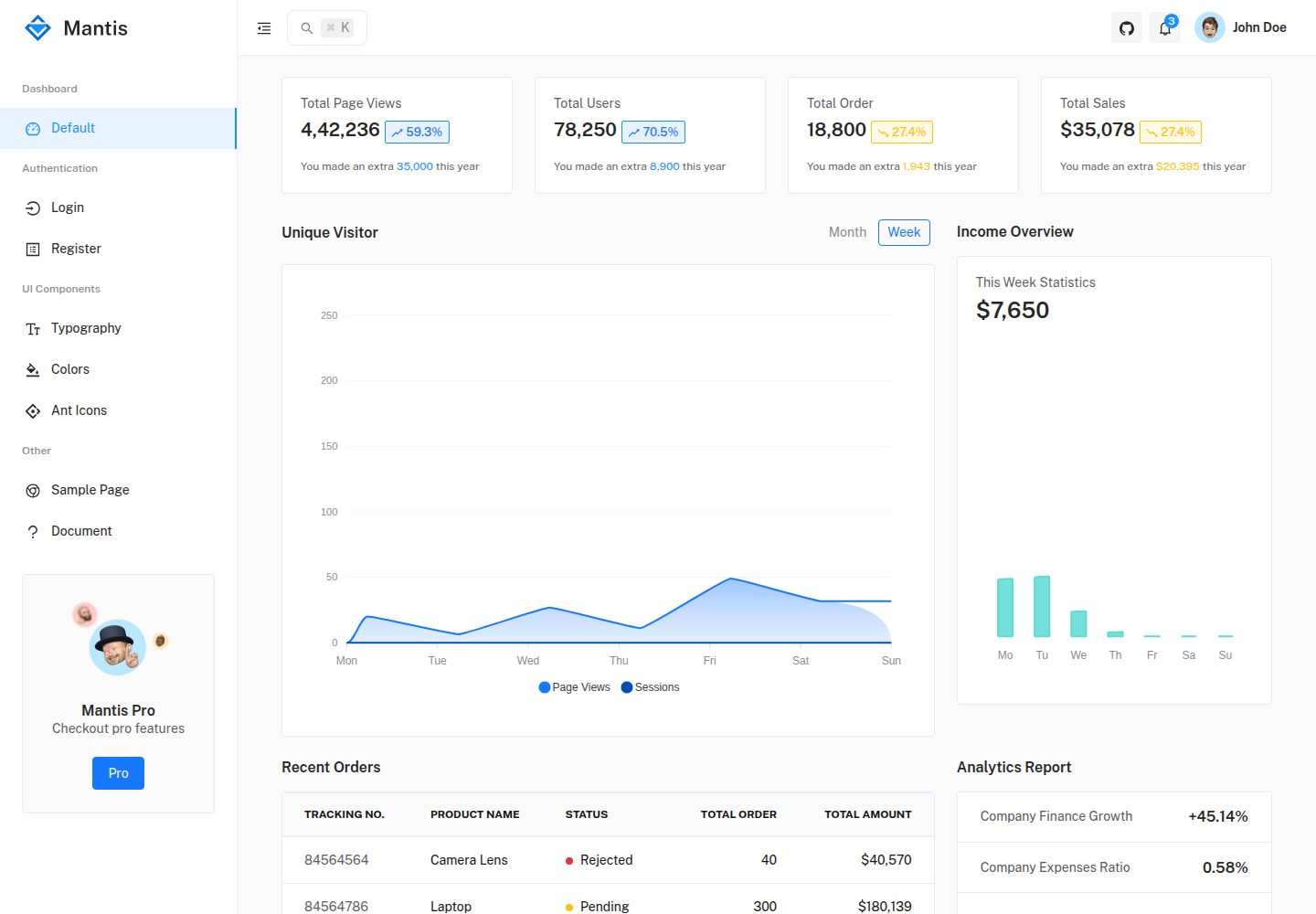The width and height of the screenshot is (1316, 914).
Task: Collapse the sidebar with the menu-fold icon
Action: tap(264, 28)
